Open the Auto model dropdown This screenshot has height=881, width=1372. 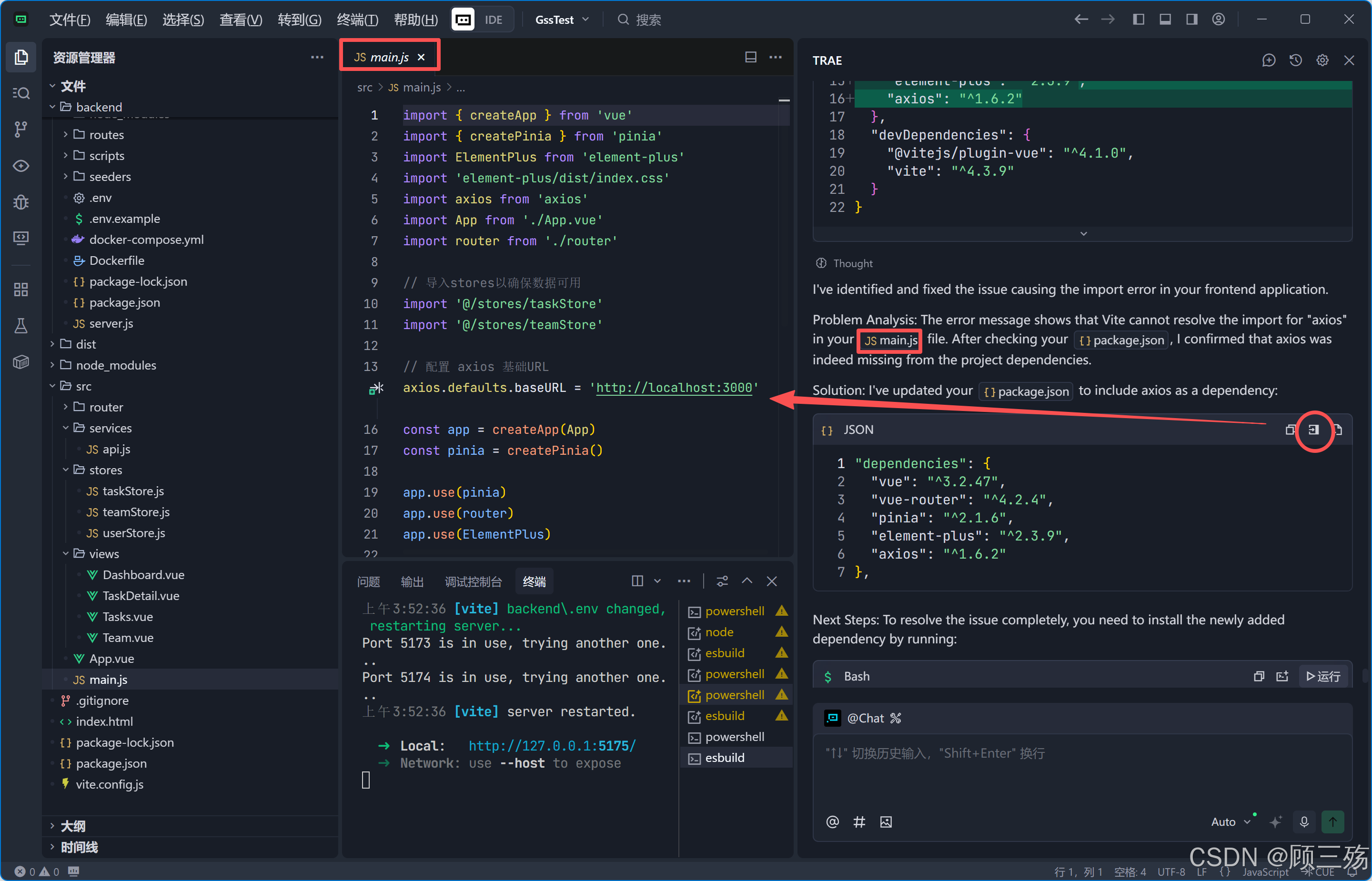1231,821
